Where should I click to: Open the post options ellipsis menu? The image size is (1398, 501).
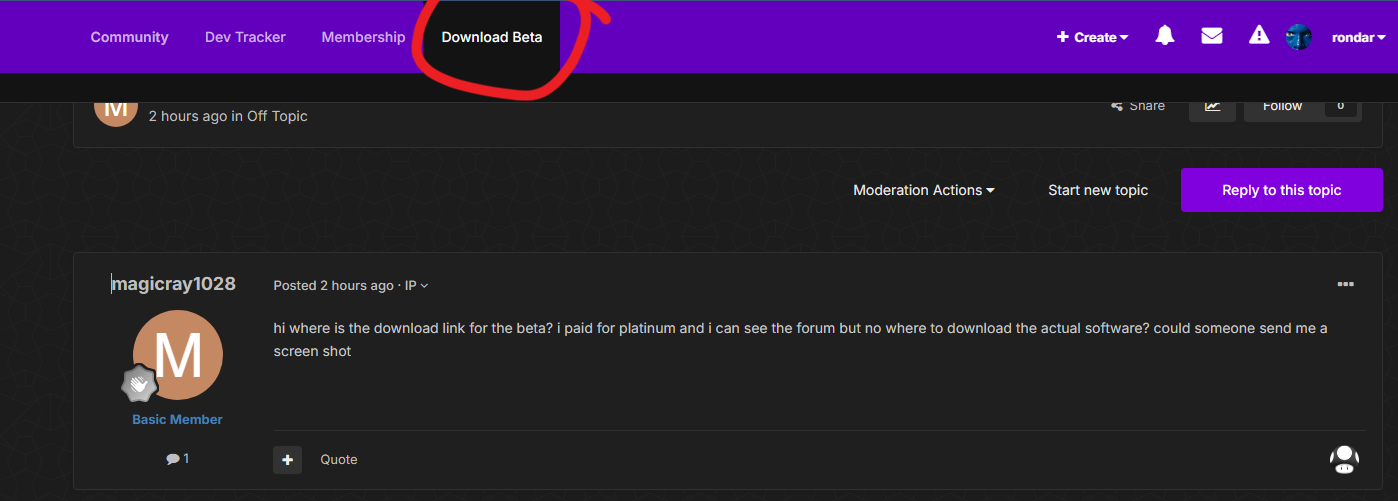coord(1345,284)
